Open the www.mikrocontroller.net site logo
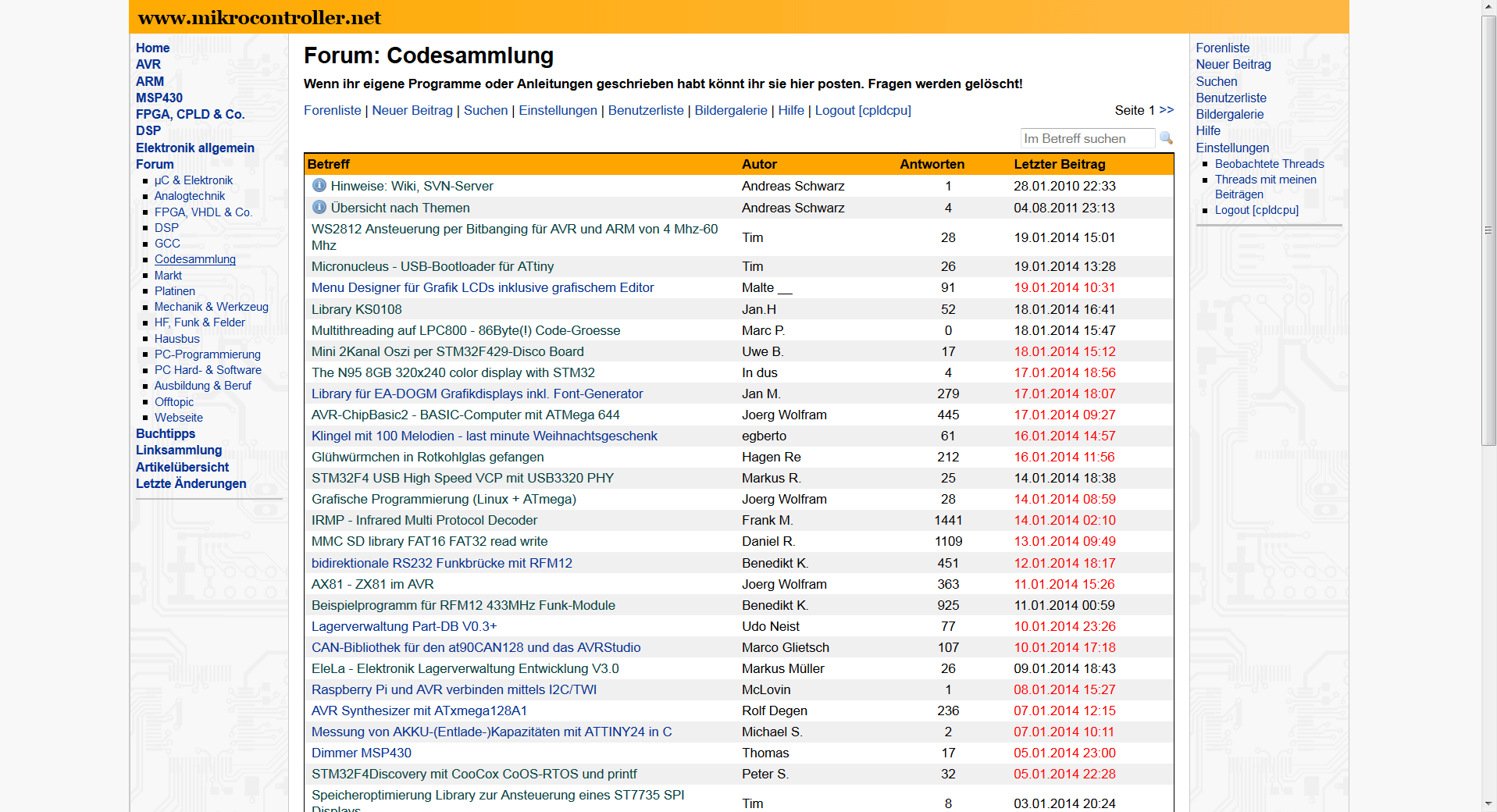The height and width of the screenshot is (812, 1497). (259, 17)
